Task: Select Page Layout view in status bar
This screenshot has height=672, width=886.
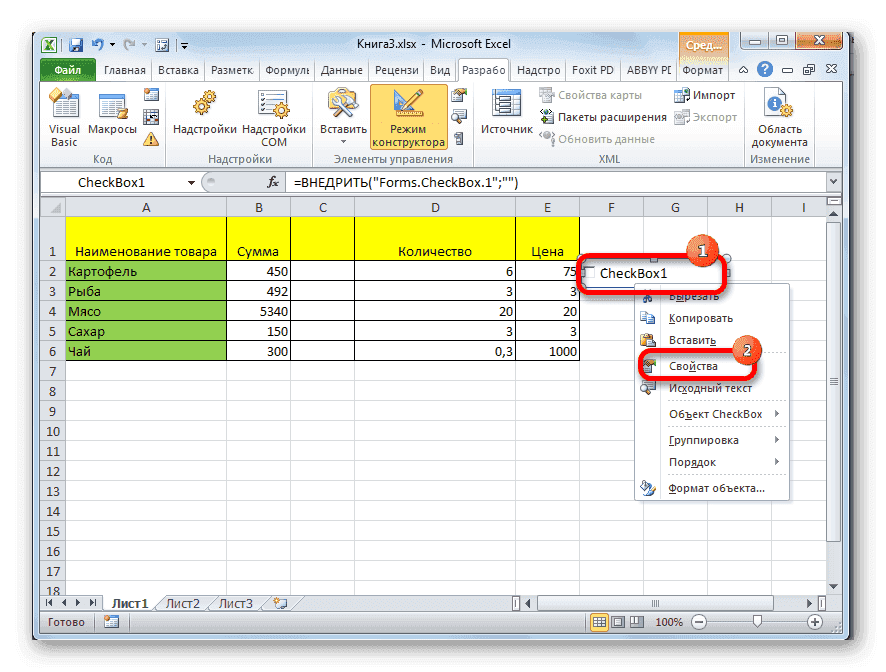Action: click(x=618, y=621)
